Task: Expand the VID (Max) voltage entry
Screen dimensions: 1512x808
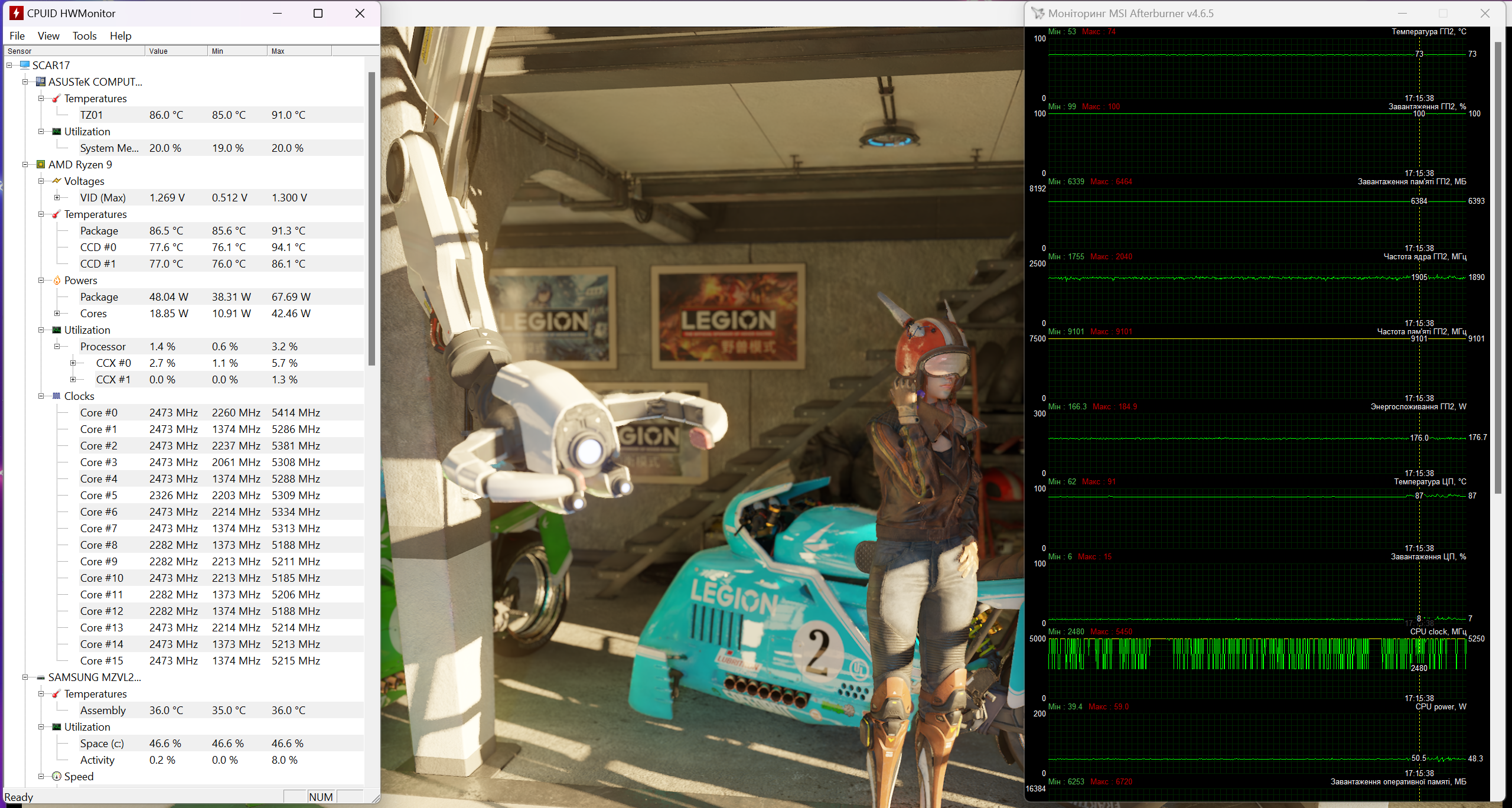Action: tap(57, 197)
